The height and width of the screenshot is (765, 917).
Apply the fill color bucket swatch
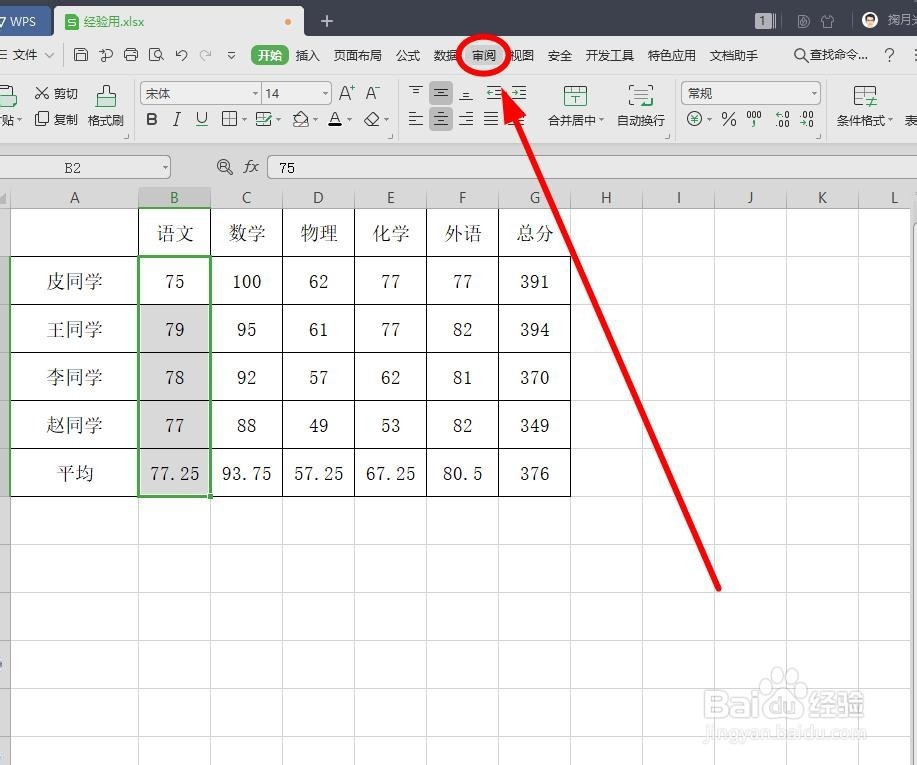[301, 119]
